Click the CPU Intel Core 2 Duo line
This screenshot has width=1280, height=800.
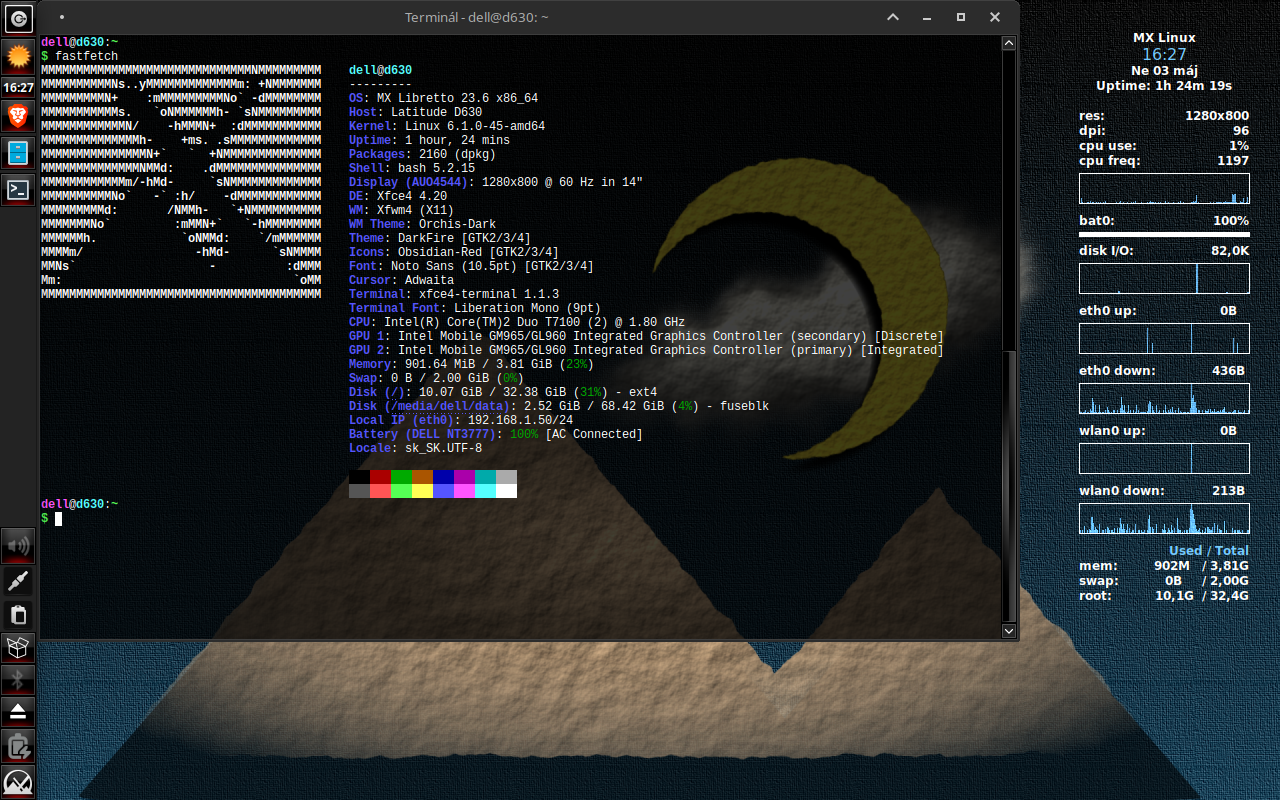(x=517, y=322)
